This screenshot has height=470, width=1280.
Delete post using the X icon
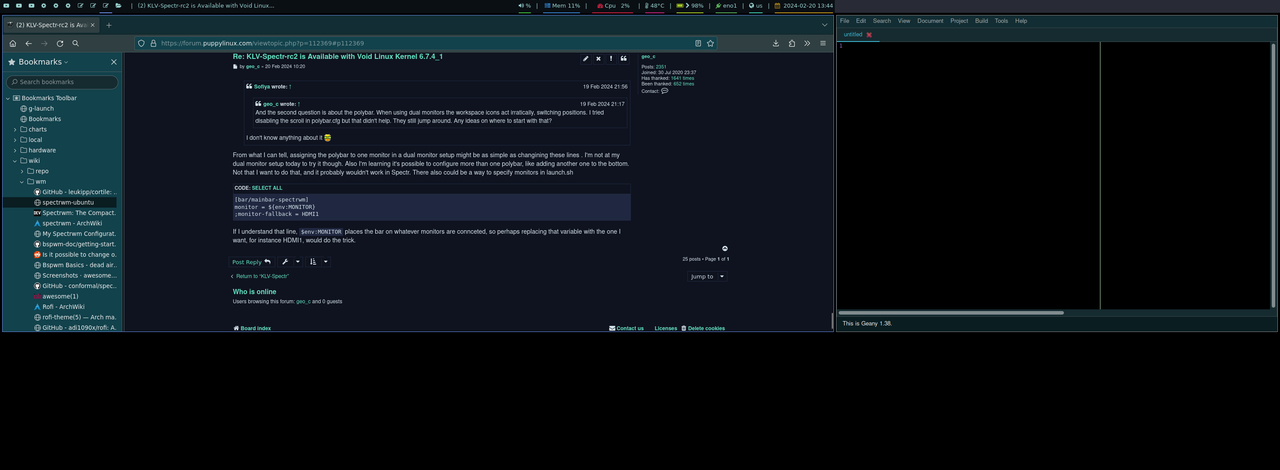tap(598, 58)
